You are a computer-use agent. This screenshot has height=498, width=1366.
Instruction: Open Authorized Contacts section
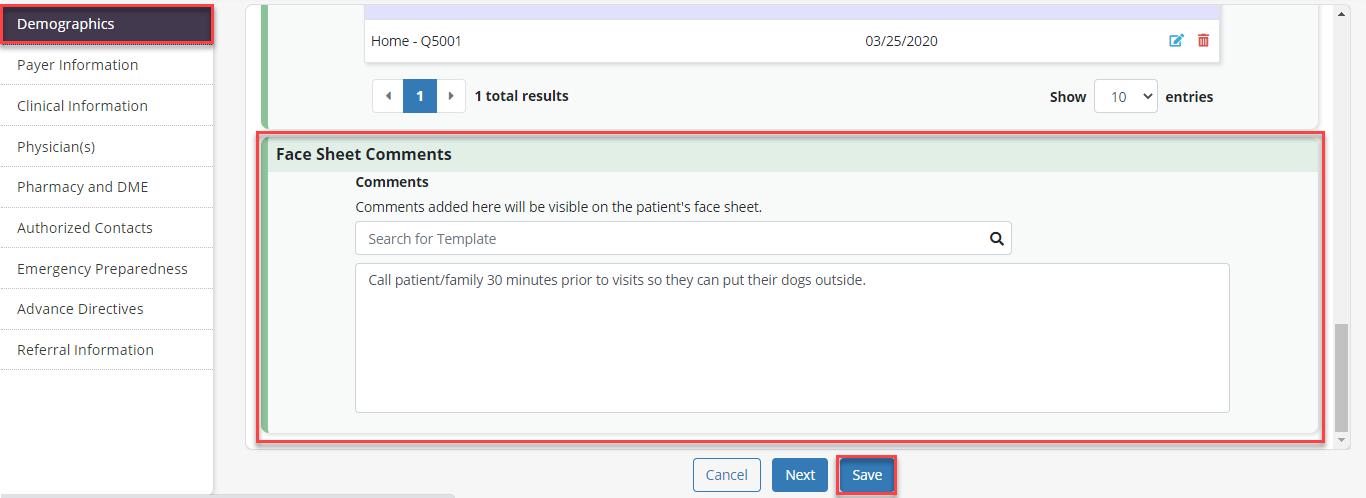(85, 228)
